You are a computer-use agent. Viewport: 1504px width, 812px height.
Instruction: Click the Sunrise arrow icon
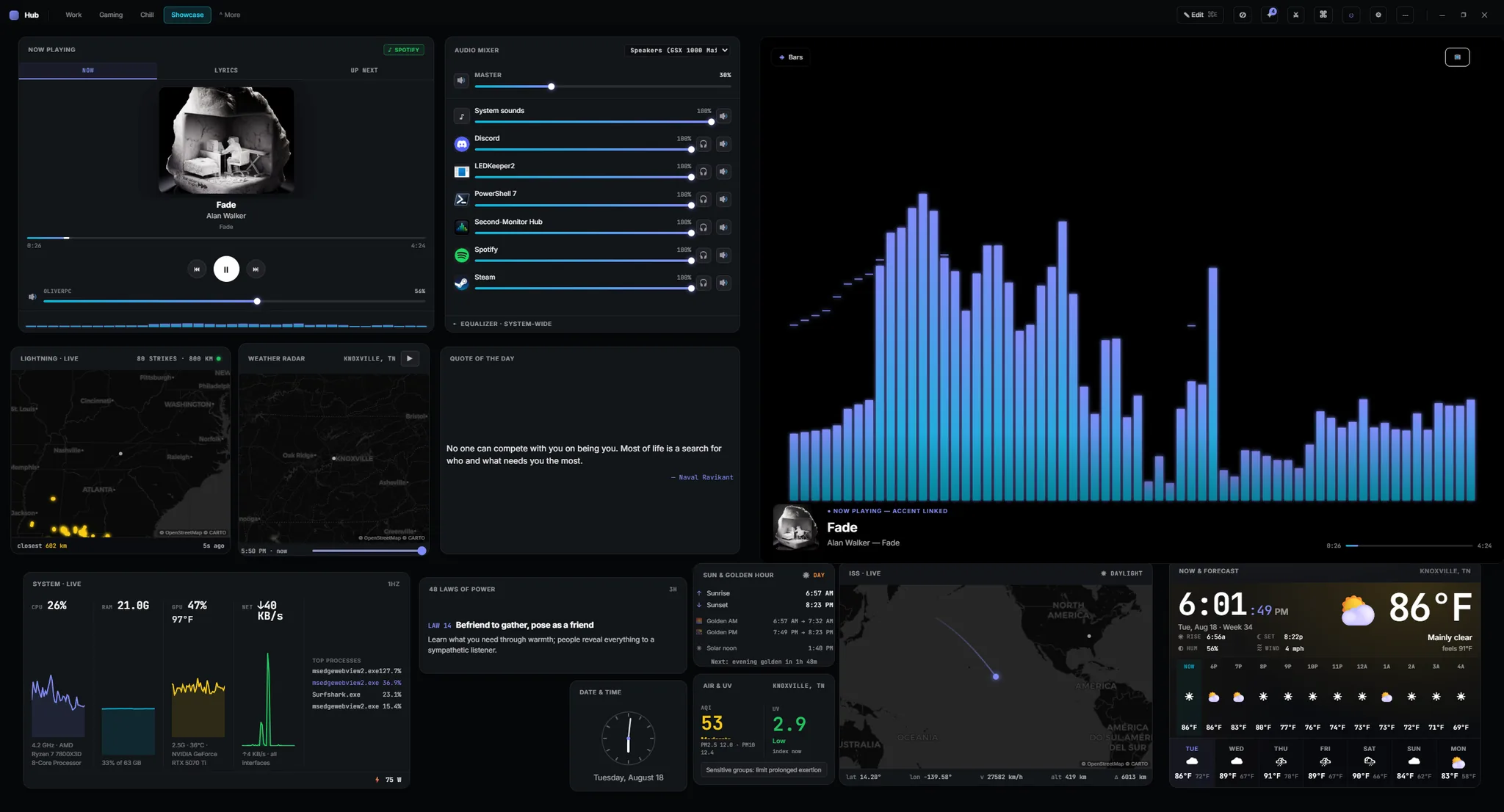tap(699, 593)
